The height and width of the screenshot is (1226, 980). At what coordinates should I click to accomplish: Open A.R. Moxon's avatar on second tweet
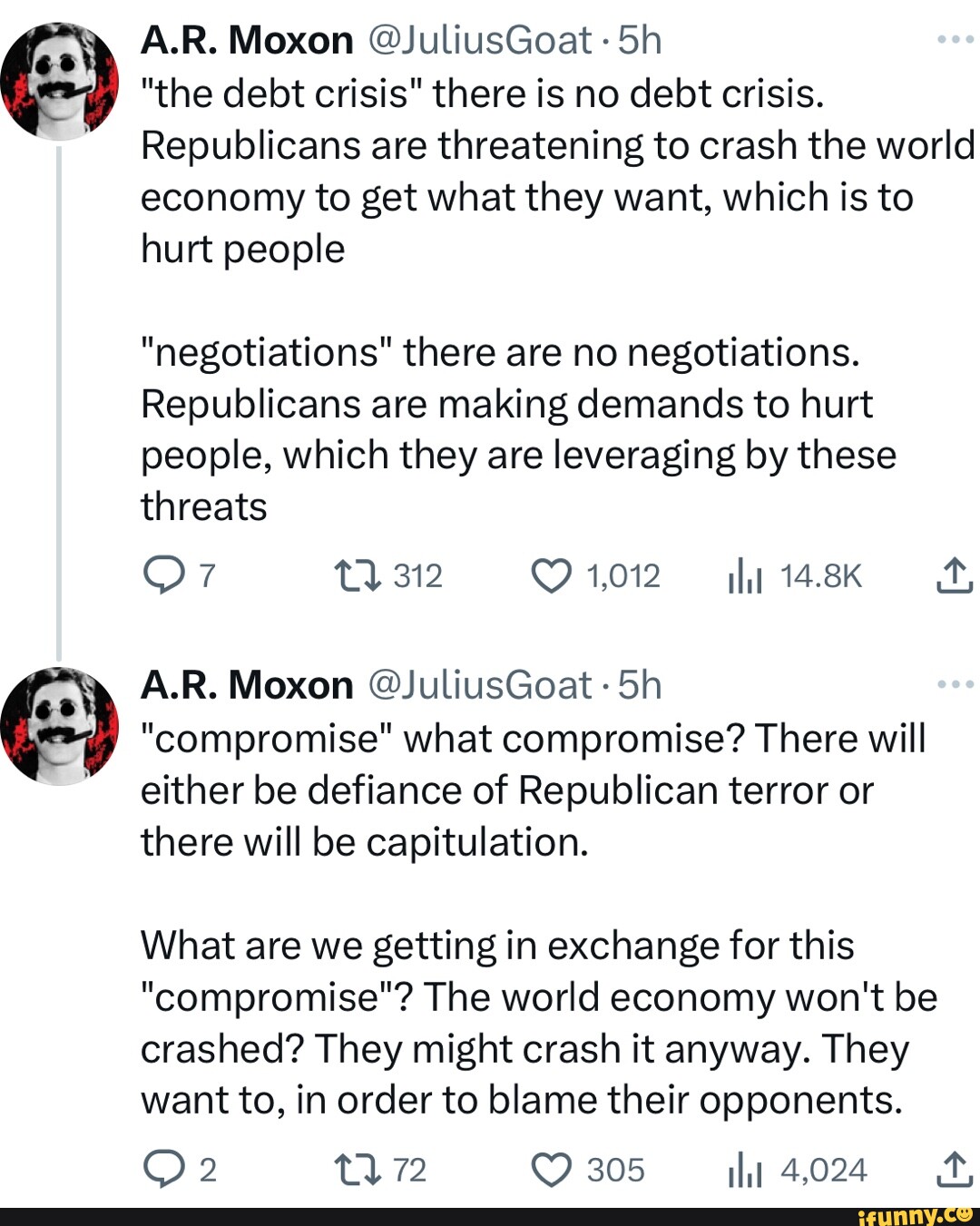[x=60, y=726]
